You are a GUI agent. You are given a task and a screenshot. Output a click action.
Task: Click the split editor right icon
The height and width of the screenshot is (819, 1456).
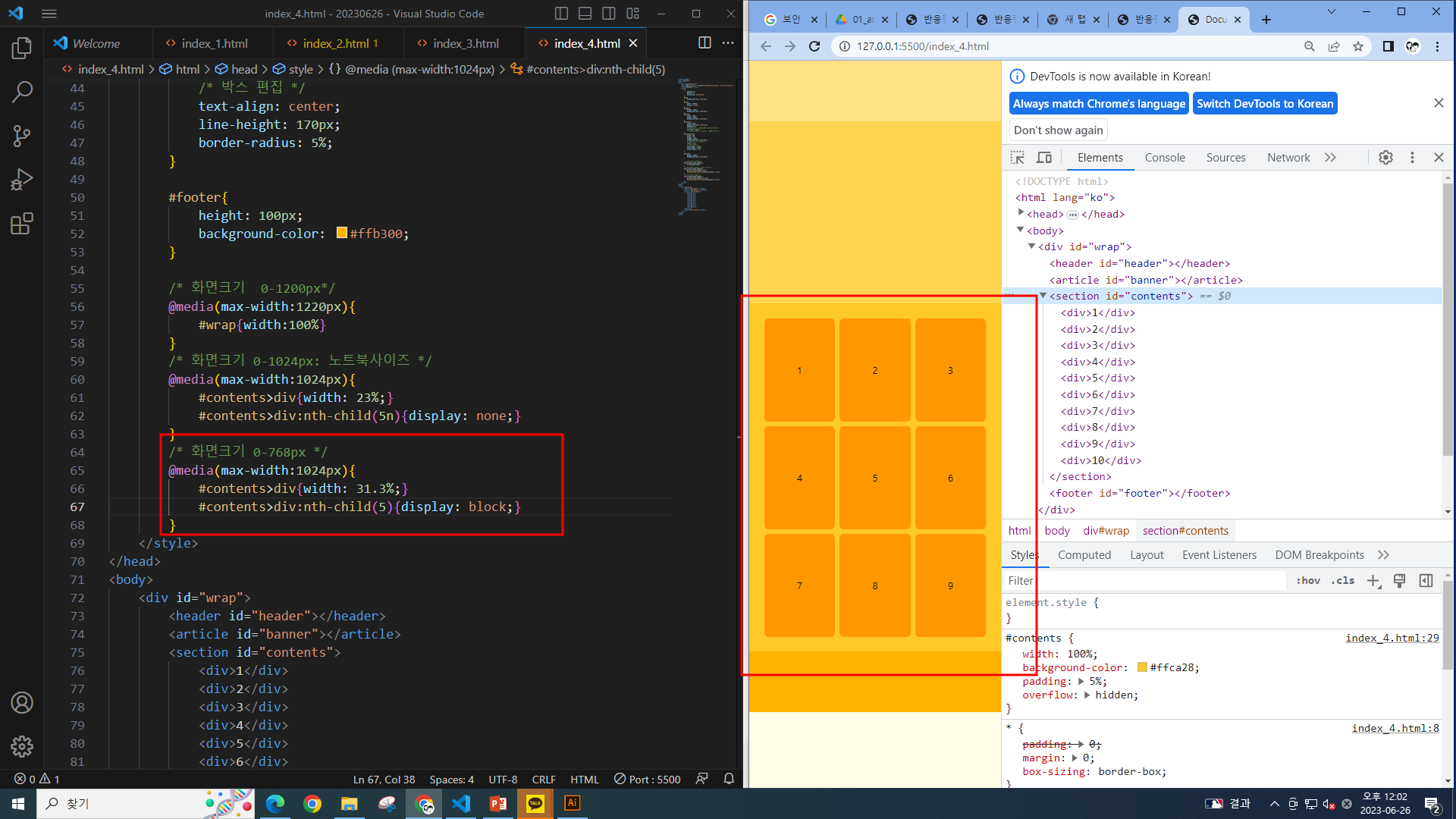(x=704, y=43)
